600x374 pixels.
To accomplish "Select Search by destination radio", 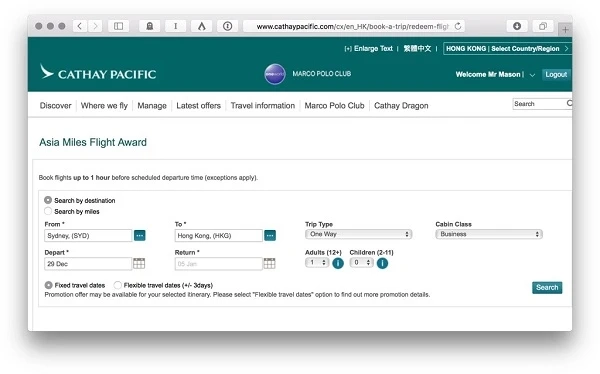I will [x=48, y=200].
